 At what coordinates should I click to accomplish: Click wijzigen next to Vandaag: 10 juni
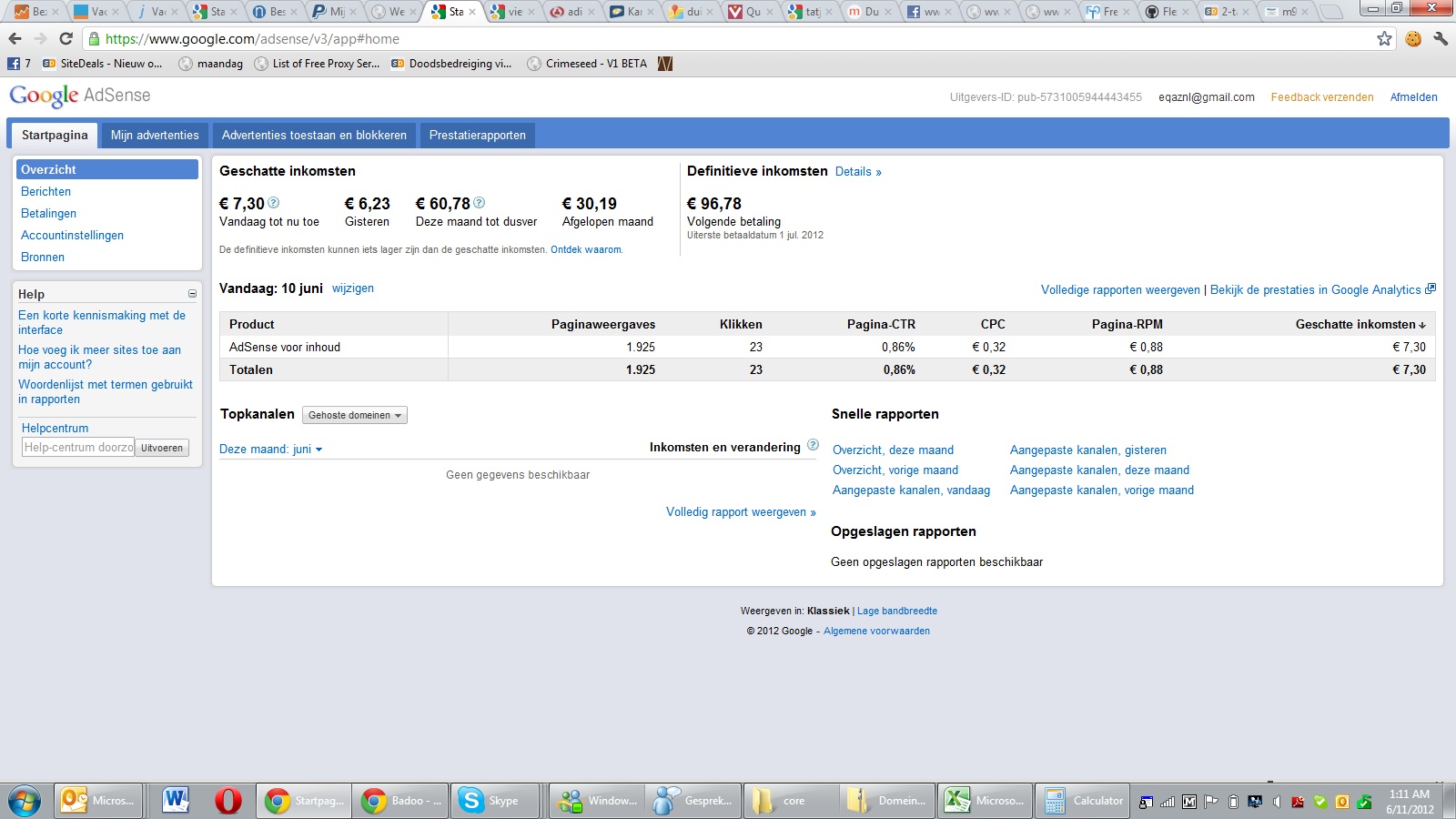(x=353, y=288)
